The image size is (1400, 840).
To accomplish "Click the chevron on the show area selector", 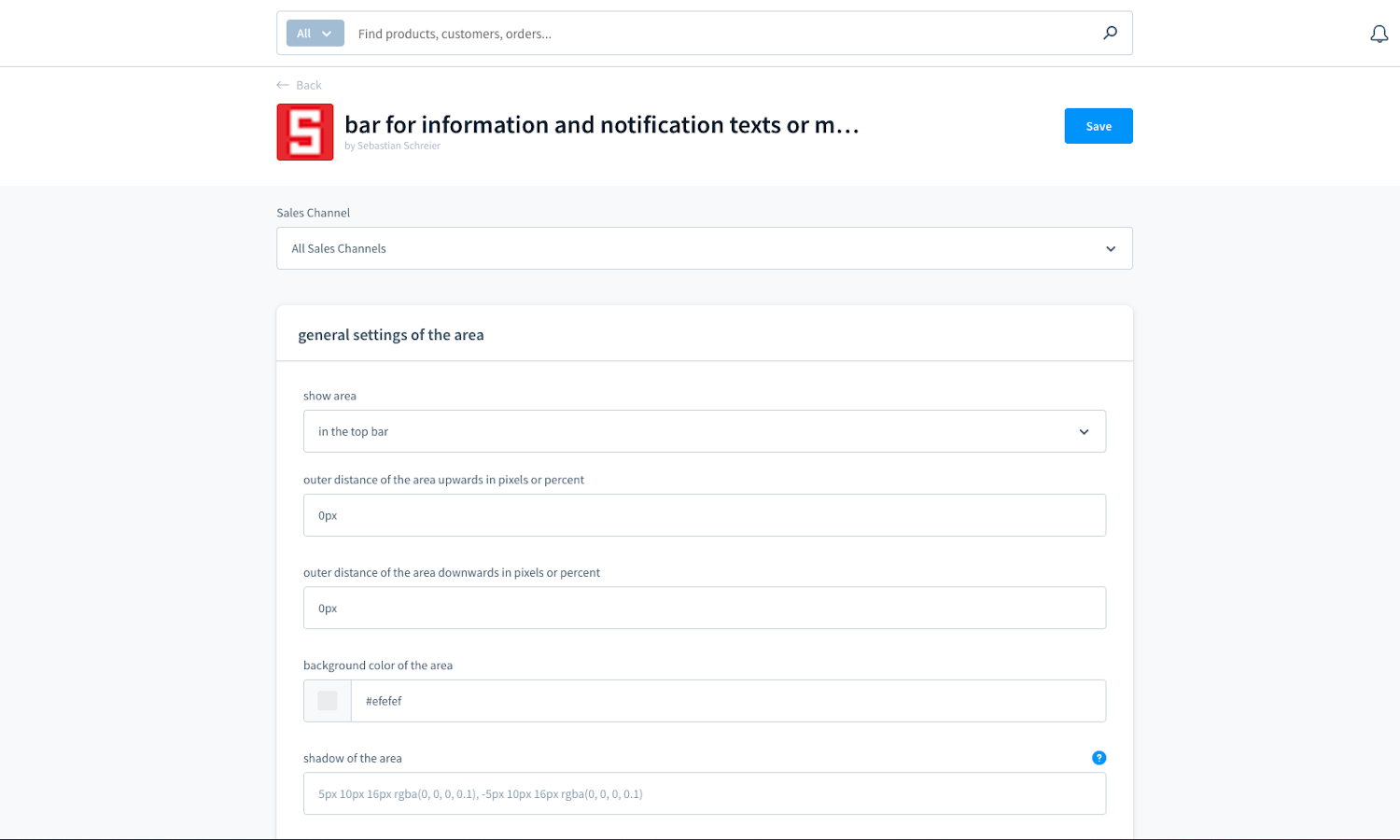I will [1084, 431].
